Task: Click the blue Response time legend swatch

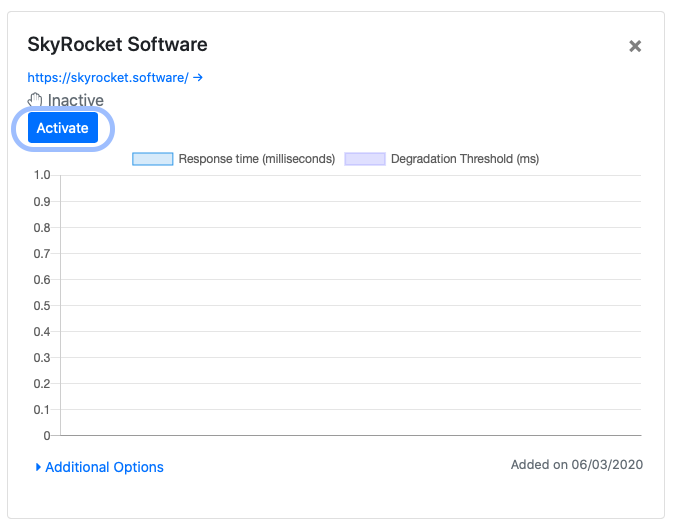Action: point(152,159)
